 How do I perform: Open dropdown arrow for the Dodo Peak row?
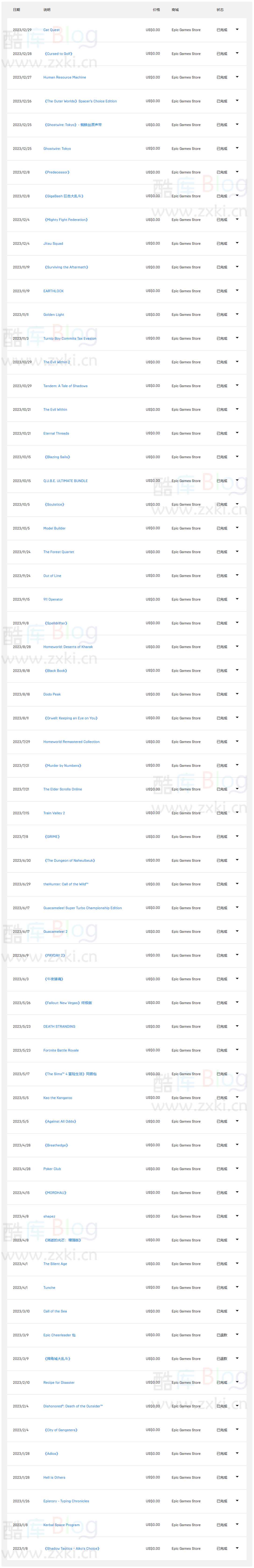(237, 694)
